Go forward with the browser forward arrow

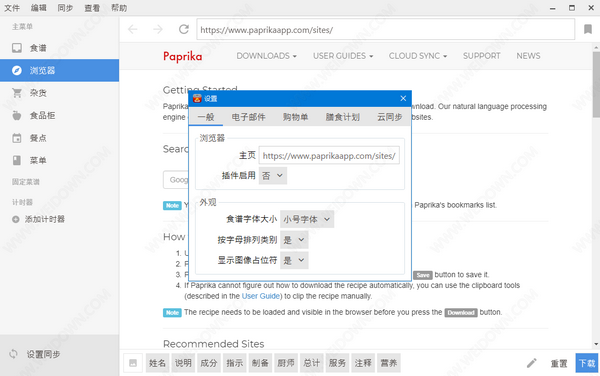coord(158,29)
